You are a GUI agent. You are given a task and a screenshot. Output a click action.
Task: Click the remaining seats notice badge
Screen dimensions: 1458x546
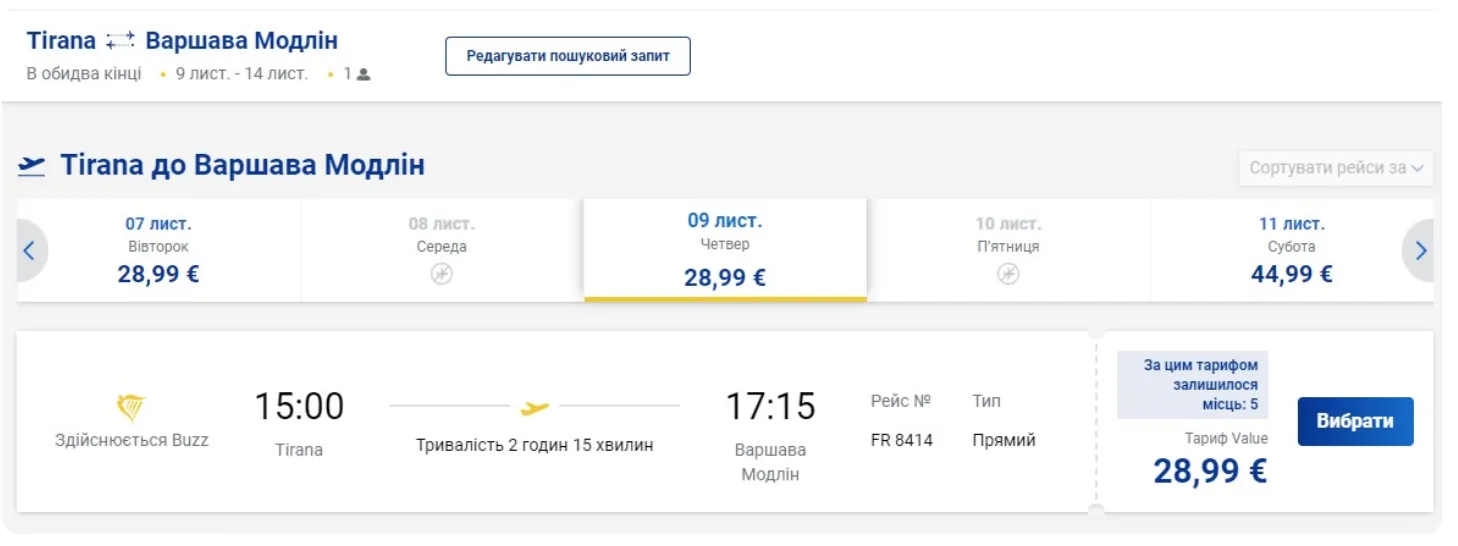pos(1193,385)
